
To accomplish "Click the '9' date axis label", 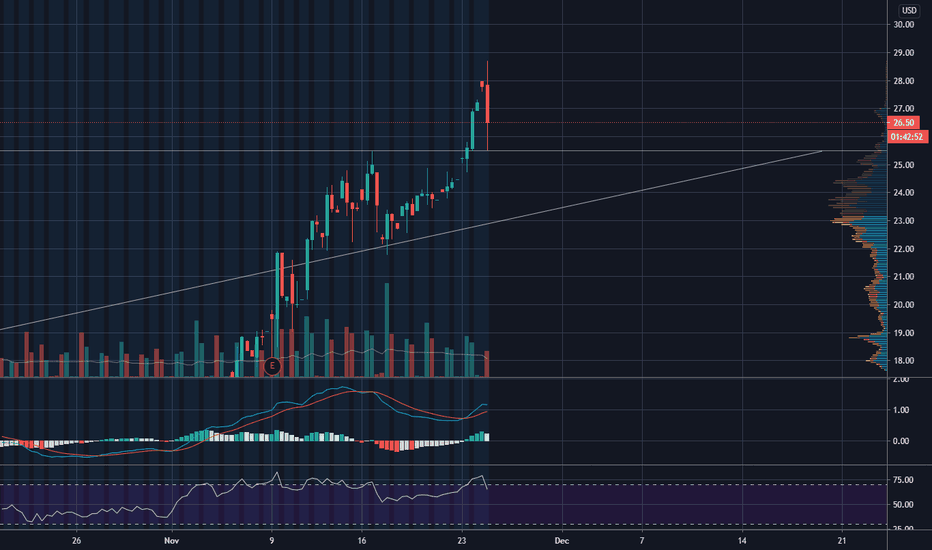I will [272, 540].
